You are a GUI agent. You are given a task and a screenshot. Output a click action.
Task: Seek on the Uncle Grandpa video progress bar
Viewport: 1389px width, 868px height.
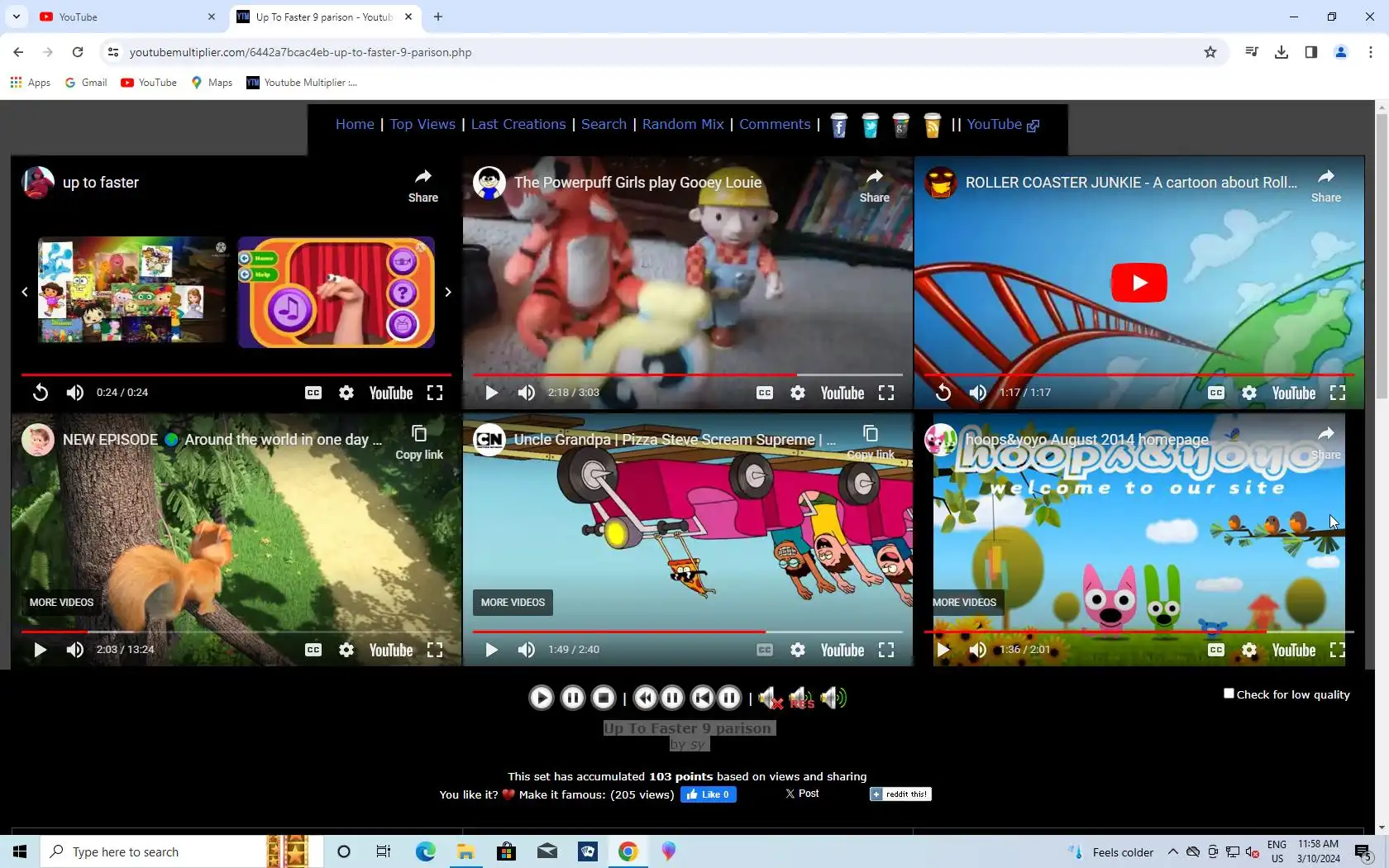pyautogui.click(x=687, y=632)
